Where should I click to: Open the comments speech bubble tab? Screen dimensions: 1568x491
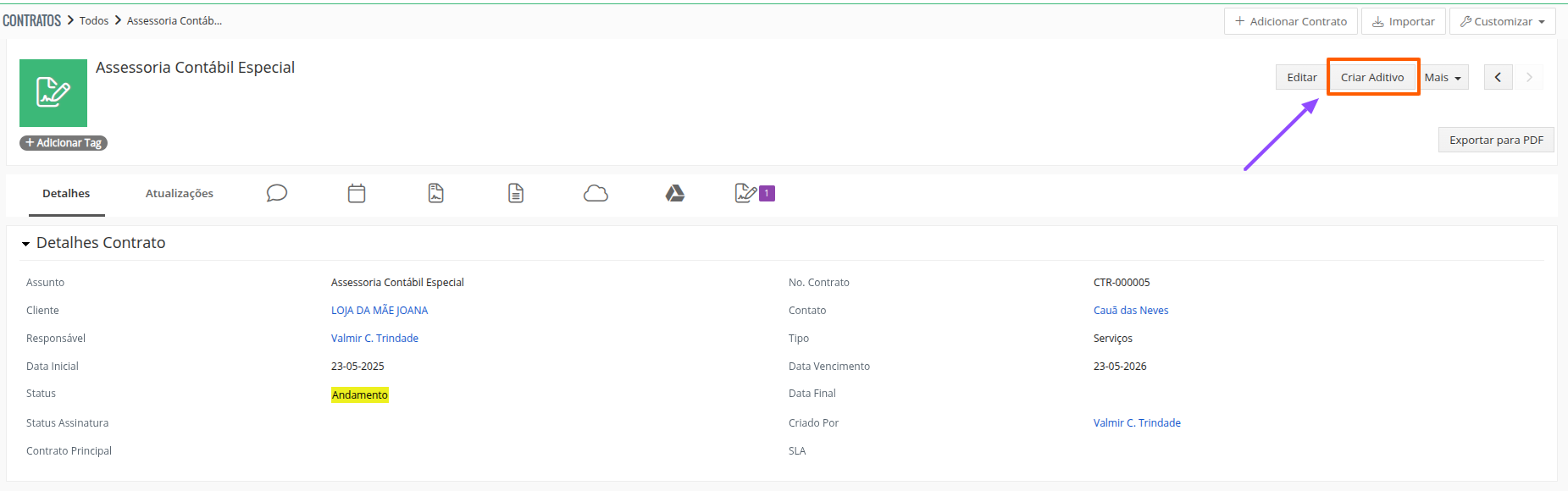point(277,193)
